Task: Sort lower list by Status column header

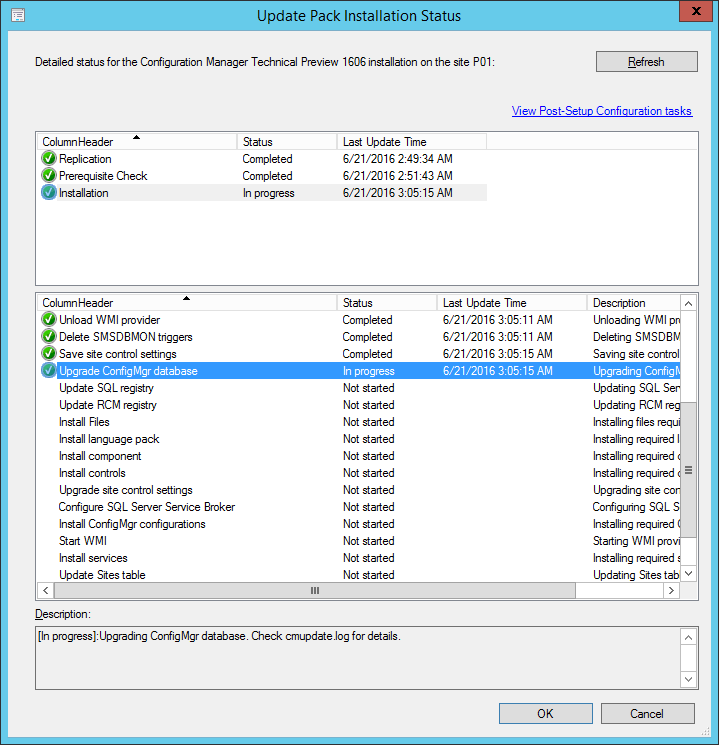Action: pos(387,303)
